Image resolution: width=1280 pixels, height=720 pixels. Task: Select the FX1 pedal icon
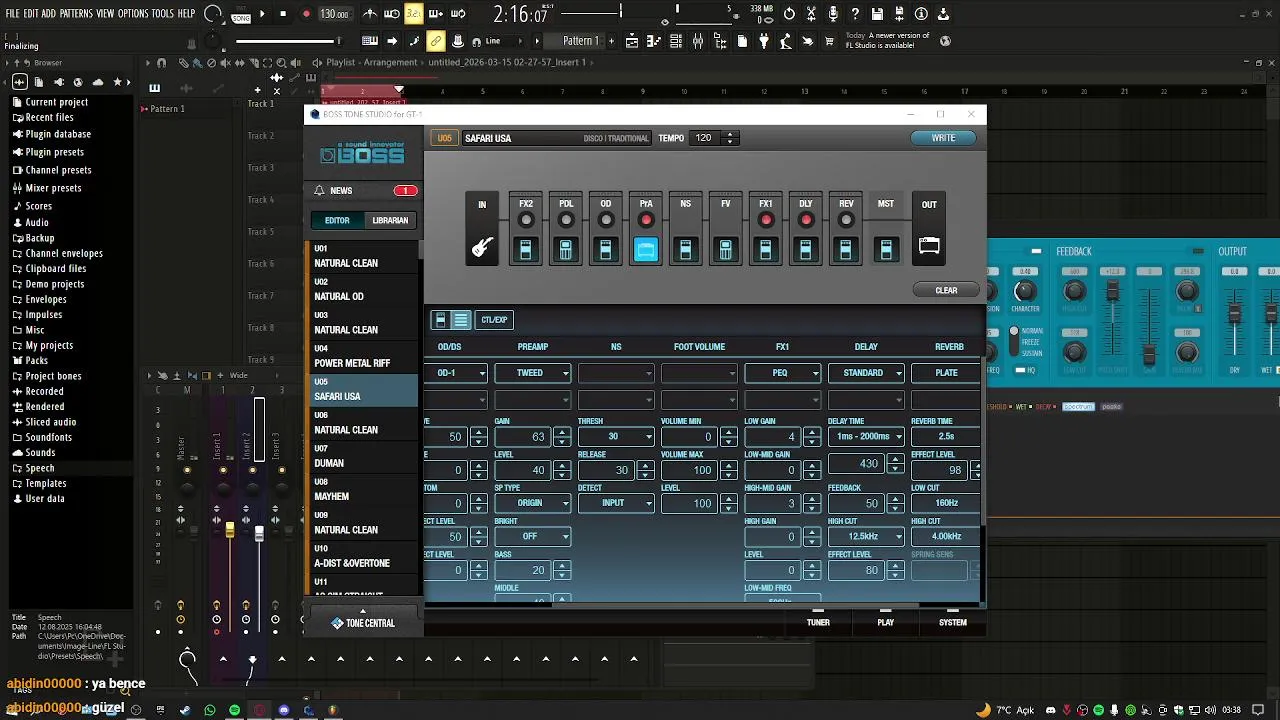pos(766,249)
